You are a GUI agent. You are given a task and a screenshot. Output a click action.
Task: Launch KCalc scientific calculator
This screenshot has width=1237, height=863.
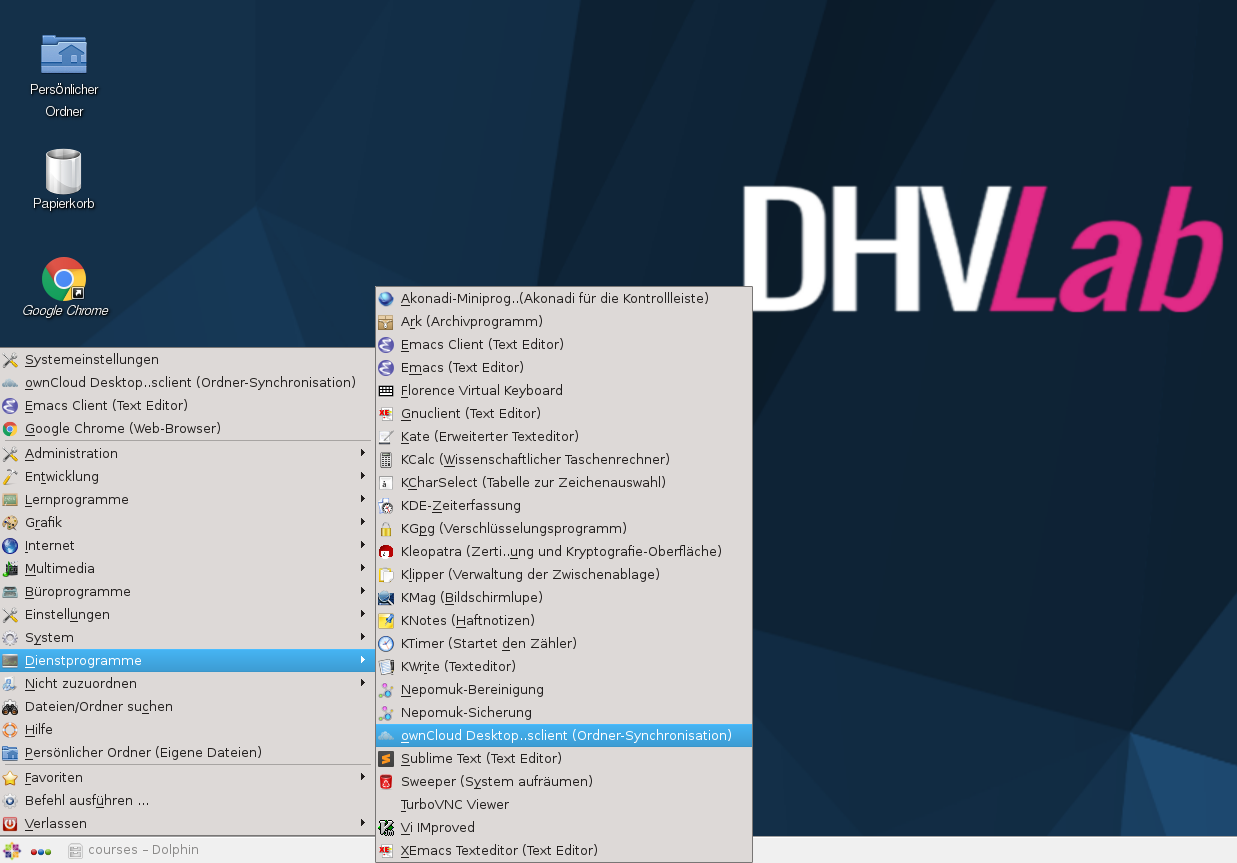pyautogui.click(x=564, y=459)
